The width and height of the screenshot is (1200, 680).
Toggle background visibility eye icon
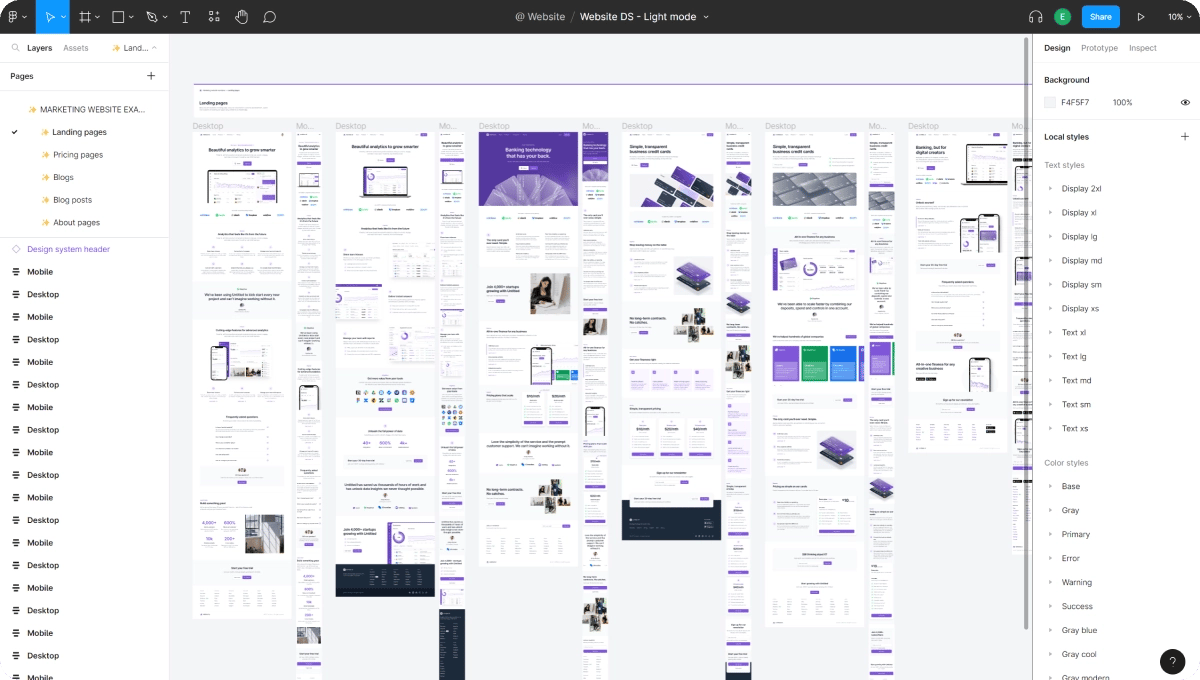pos(1185,102)
